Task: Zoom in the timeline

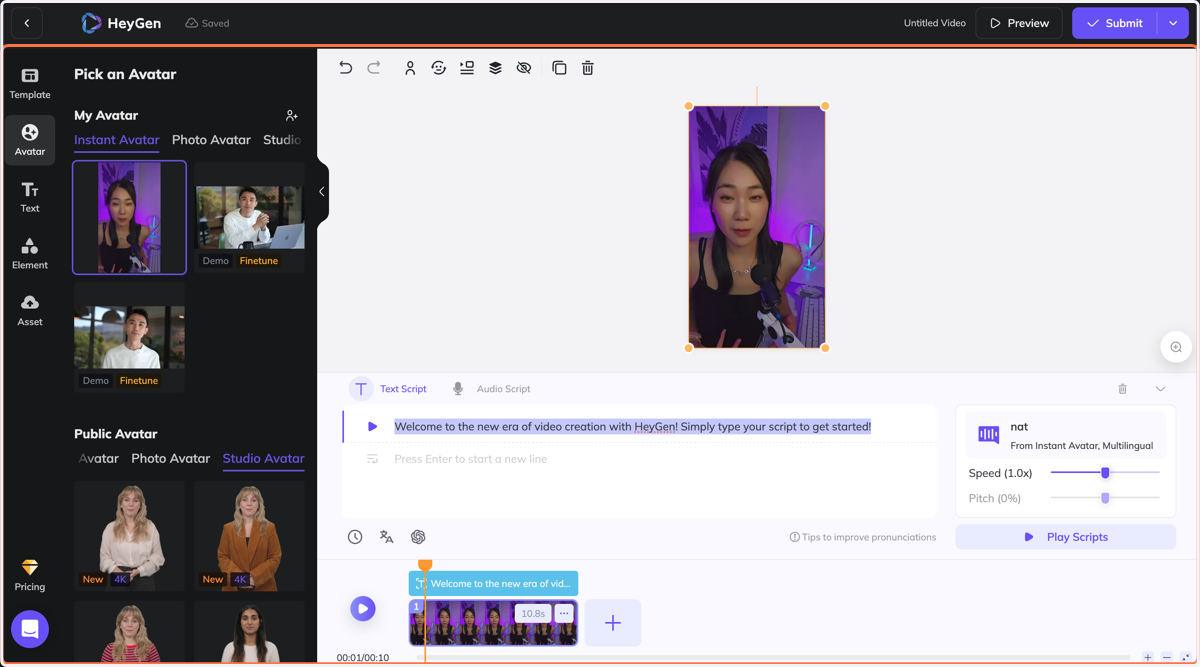Action: [x=1148, y=658]
